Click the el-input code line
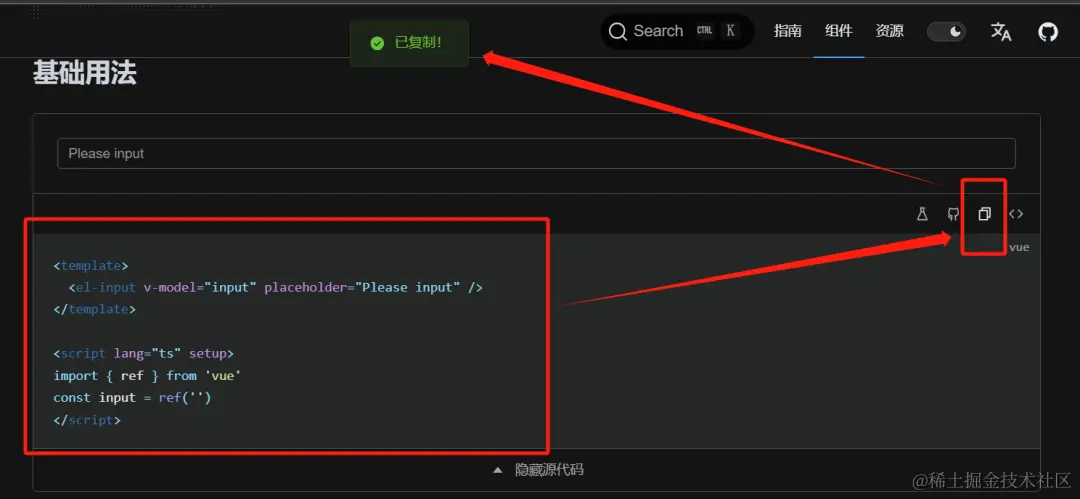Viewport: 1080px width, 499px height. 276,287
